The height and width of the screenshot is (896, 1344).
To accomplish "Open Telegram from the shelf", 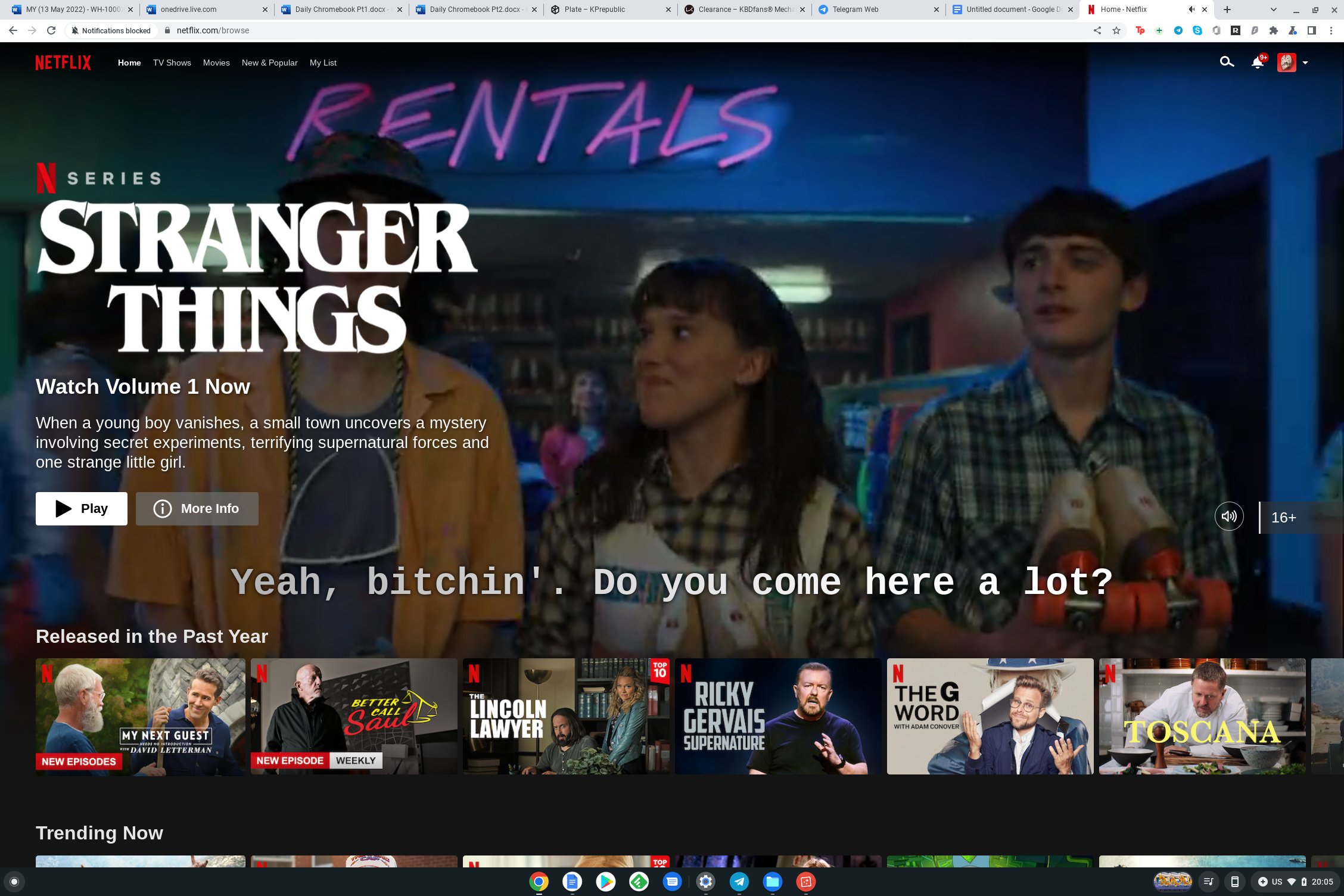I will pos(739,882).
